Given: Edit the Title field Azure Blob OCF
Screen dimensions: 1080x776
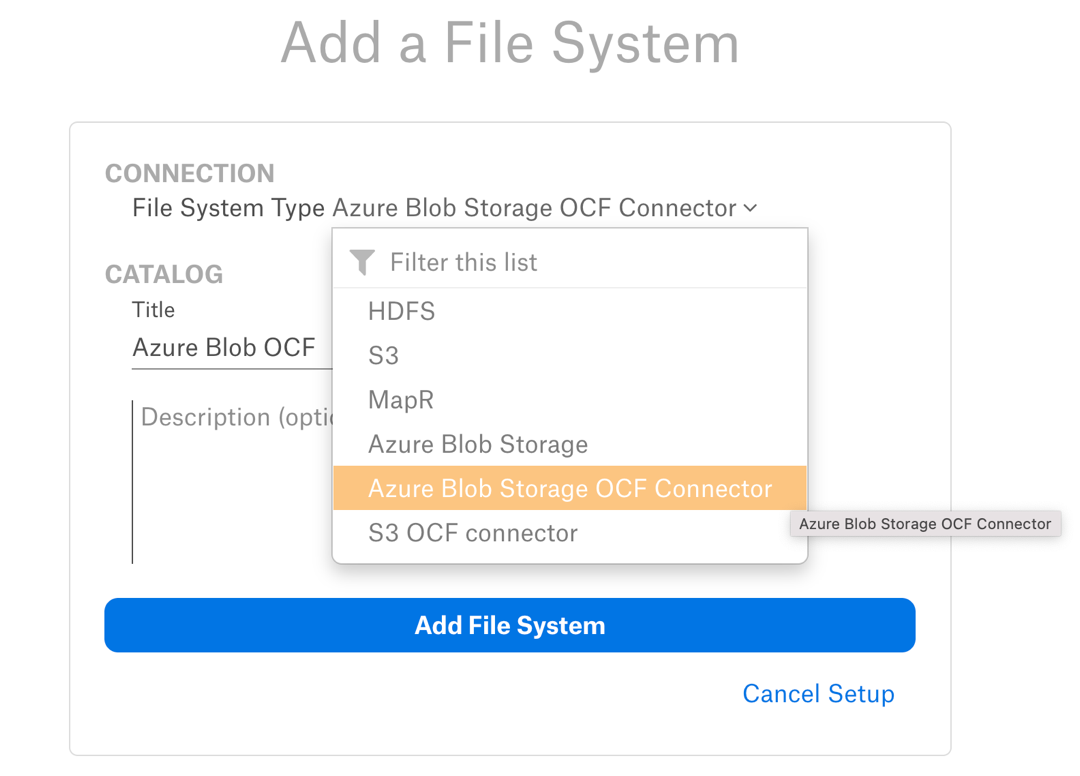Looking at the screenshot, I should coord(231,348).
